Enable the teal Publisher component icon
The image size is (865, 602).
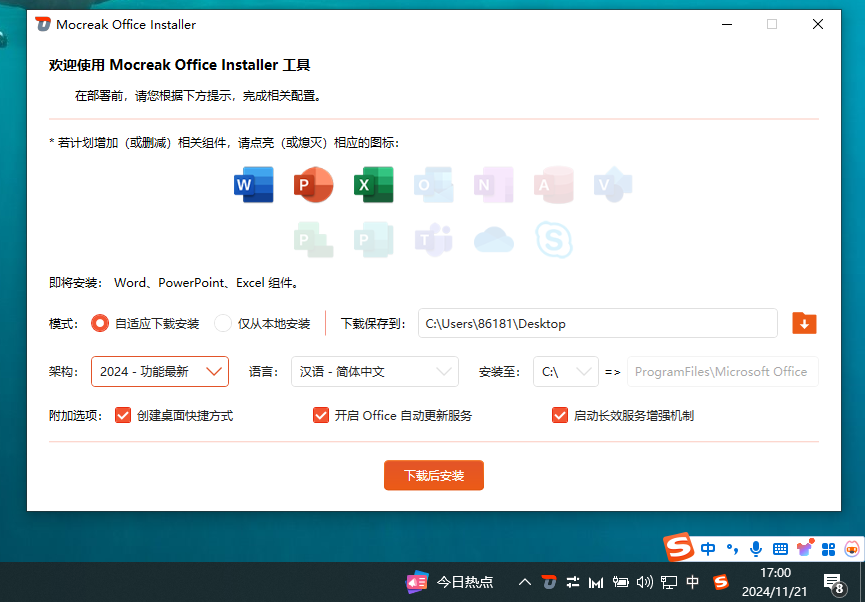373,240
